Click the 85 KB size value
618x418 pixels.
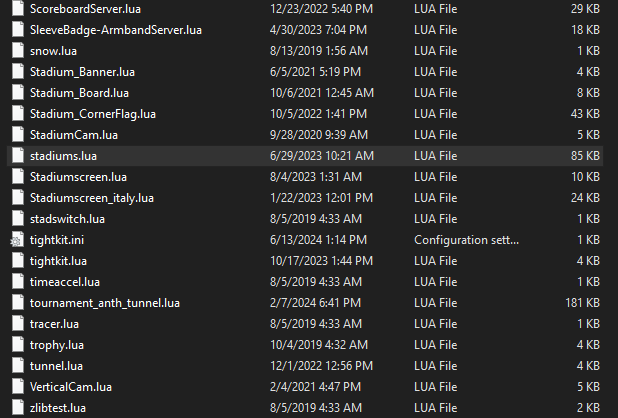[585, 156]
